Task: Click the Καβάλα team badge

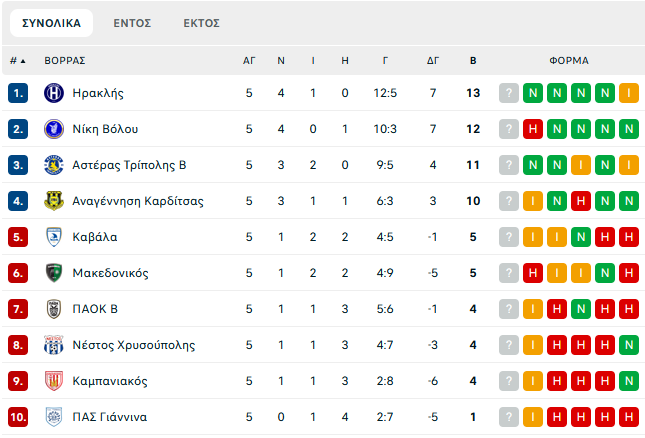Action: point(54,237)
